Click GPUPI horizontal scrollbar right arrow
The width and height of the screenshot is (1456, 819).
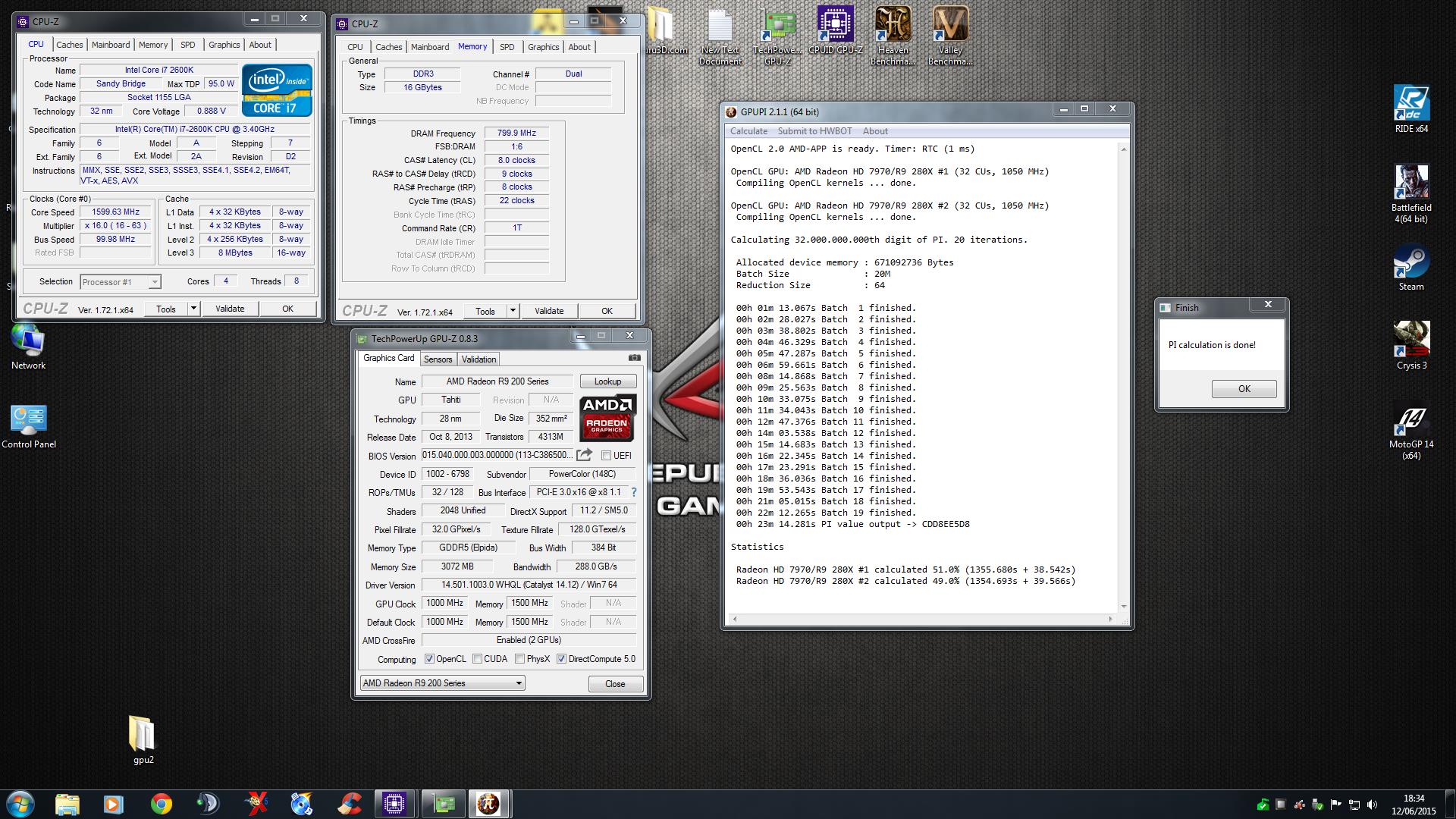pyautogui.click(x=1112, y=619)
